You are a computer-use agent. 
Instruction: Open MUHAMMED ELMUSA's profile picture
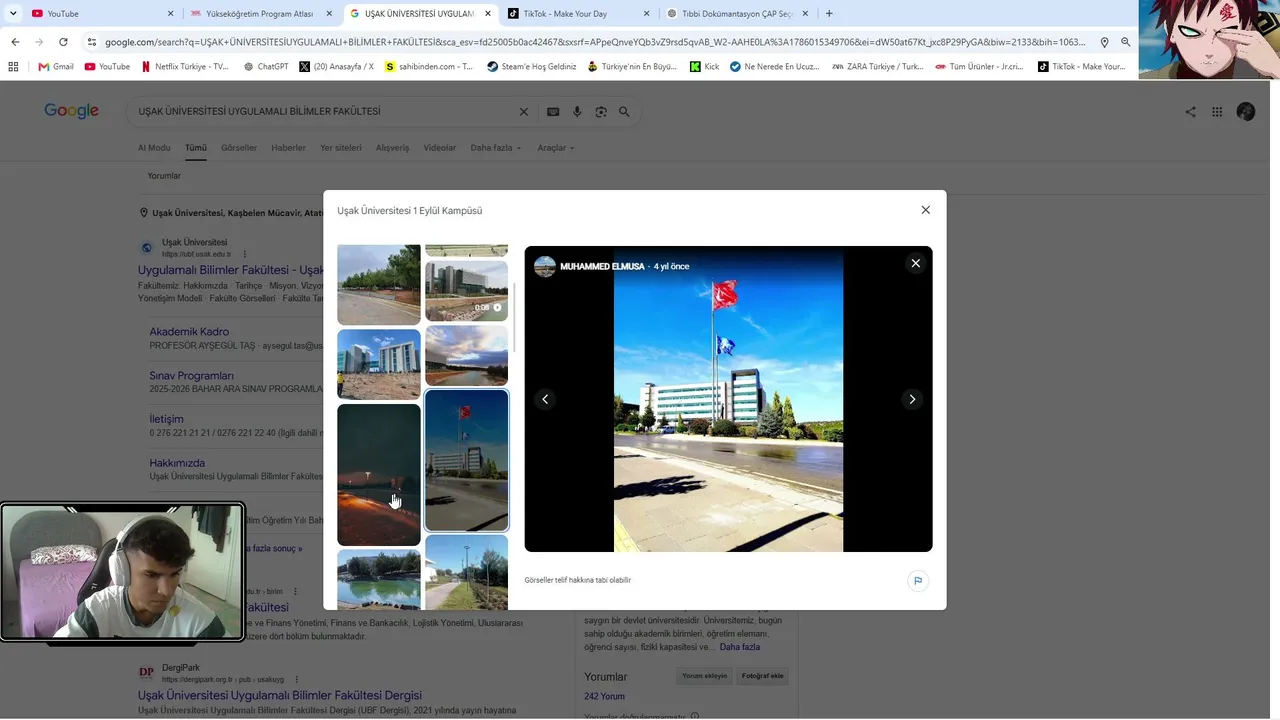545,267
